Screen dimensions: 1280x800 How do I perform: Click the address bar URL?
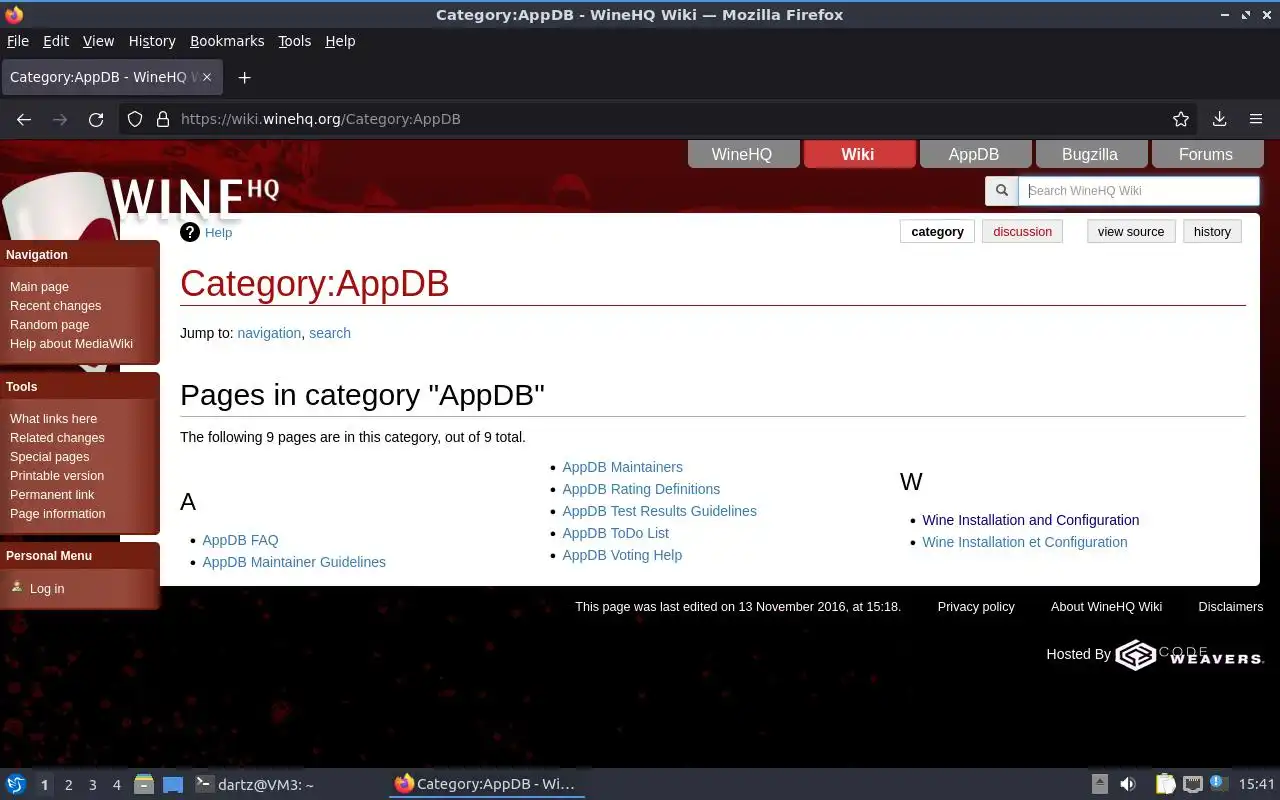point(320,119)
